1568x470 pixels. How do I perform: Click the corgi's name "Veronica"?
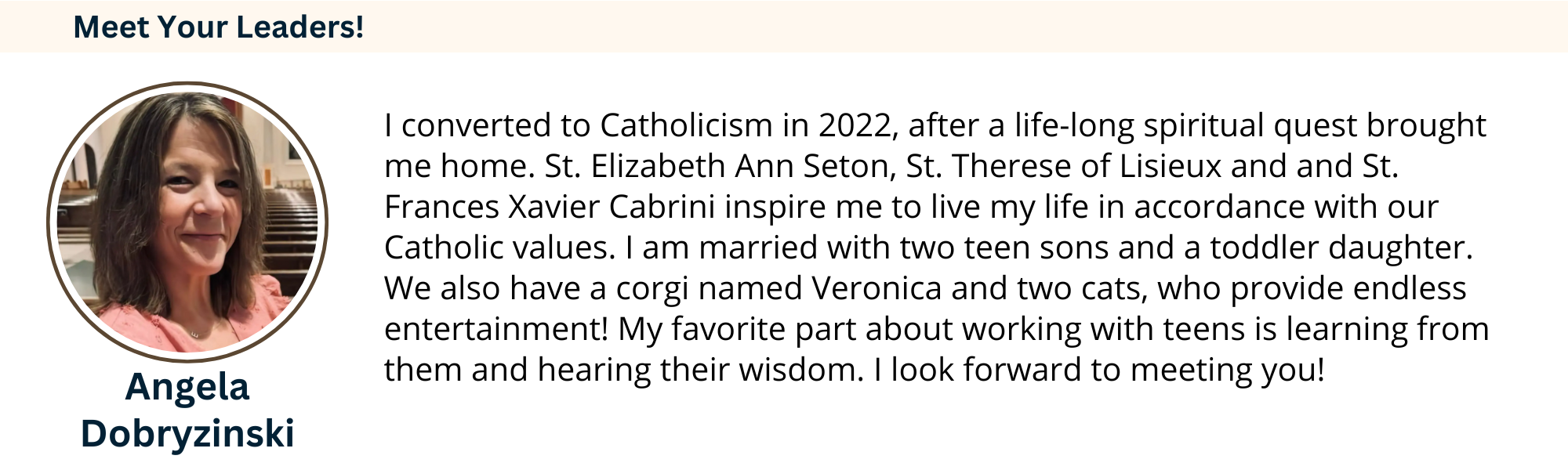click(877, 288)
